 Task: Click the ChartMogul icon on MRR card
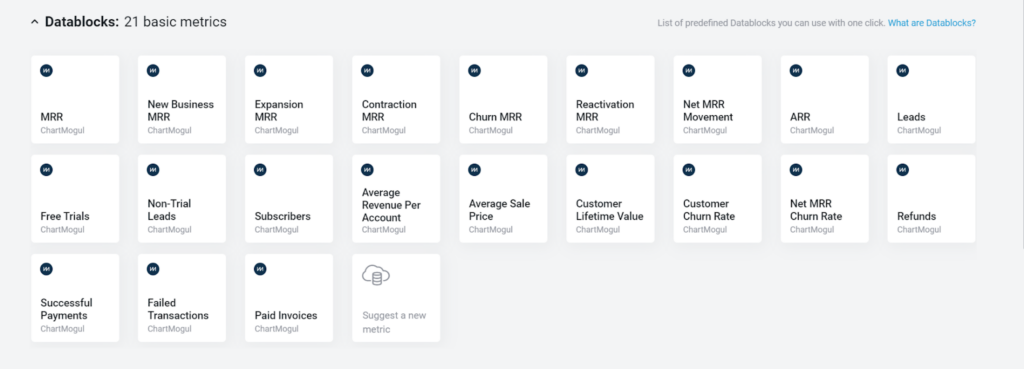[46, 71]
